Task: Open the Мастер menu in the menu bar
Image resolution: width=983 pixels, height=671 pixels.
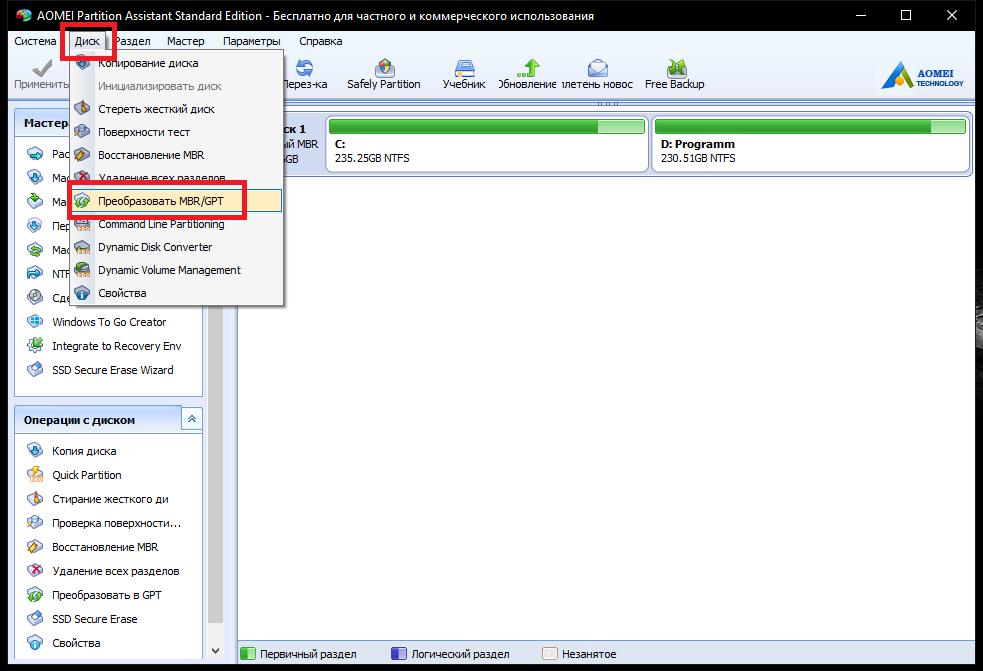Action: (x=186, y=41)
